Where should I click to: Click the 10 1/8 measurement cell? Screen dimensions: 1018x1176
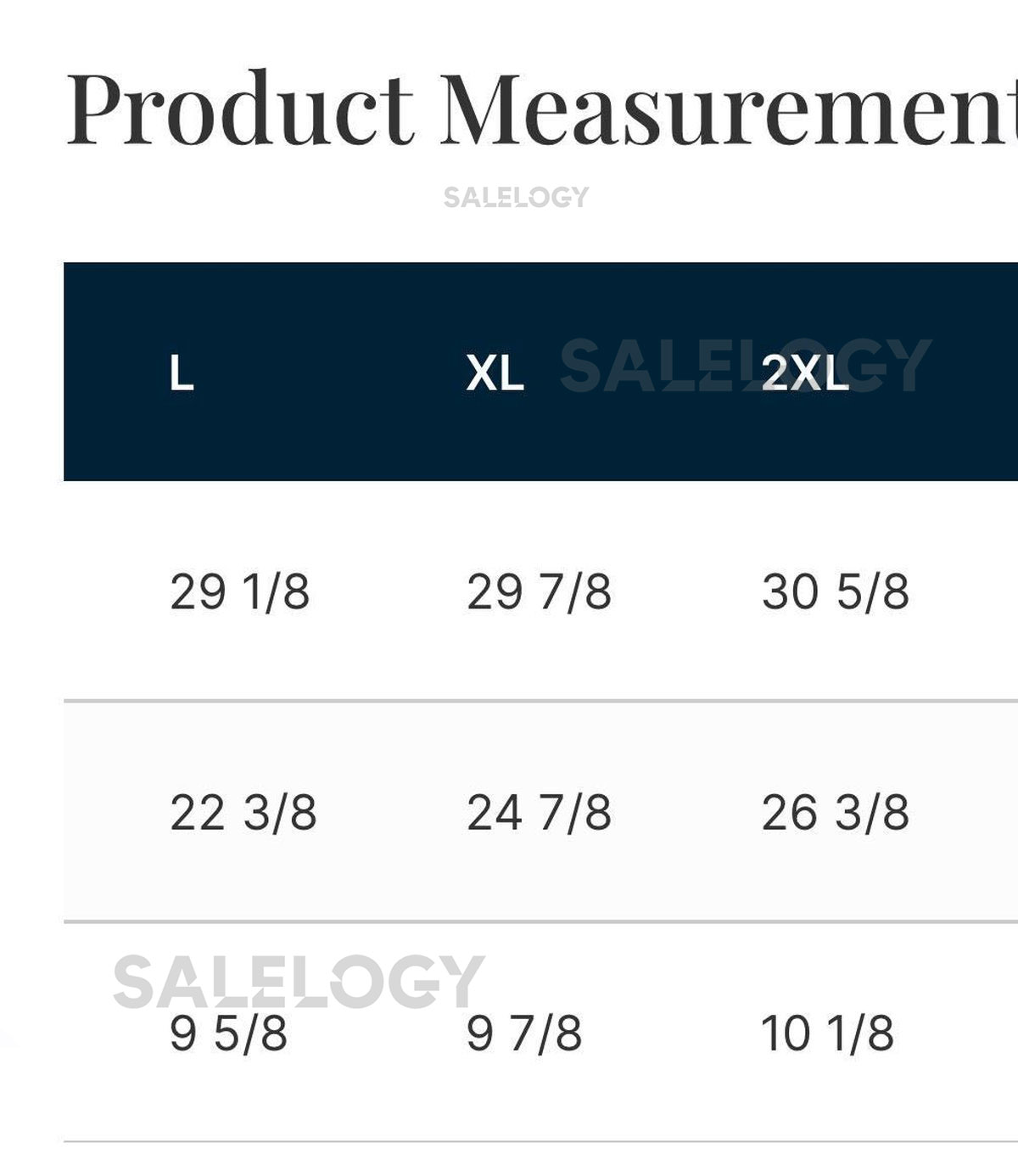point(827,1033)
